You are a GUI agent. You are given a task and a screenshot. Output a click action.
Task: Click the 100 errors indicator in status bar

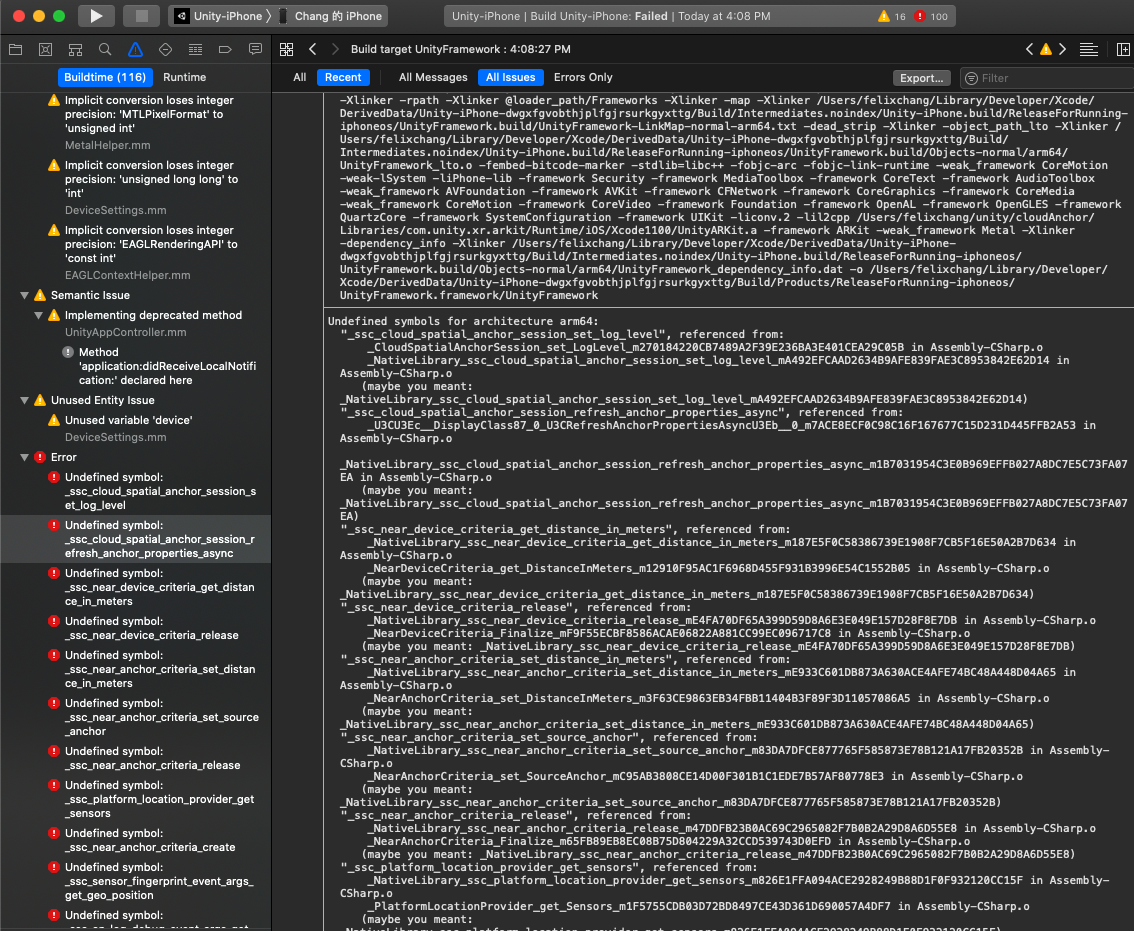932,16
